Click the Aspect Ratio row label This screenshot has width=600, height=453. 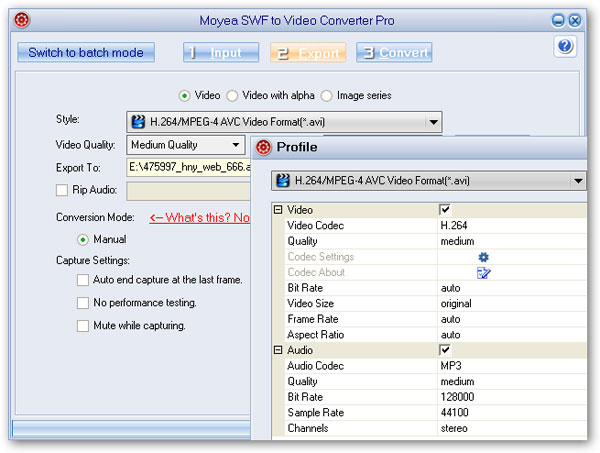[316, 335]
